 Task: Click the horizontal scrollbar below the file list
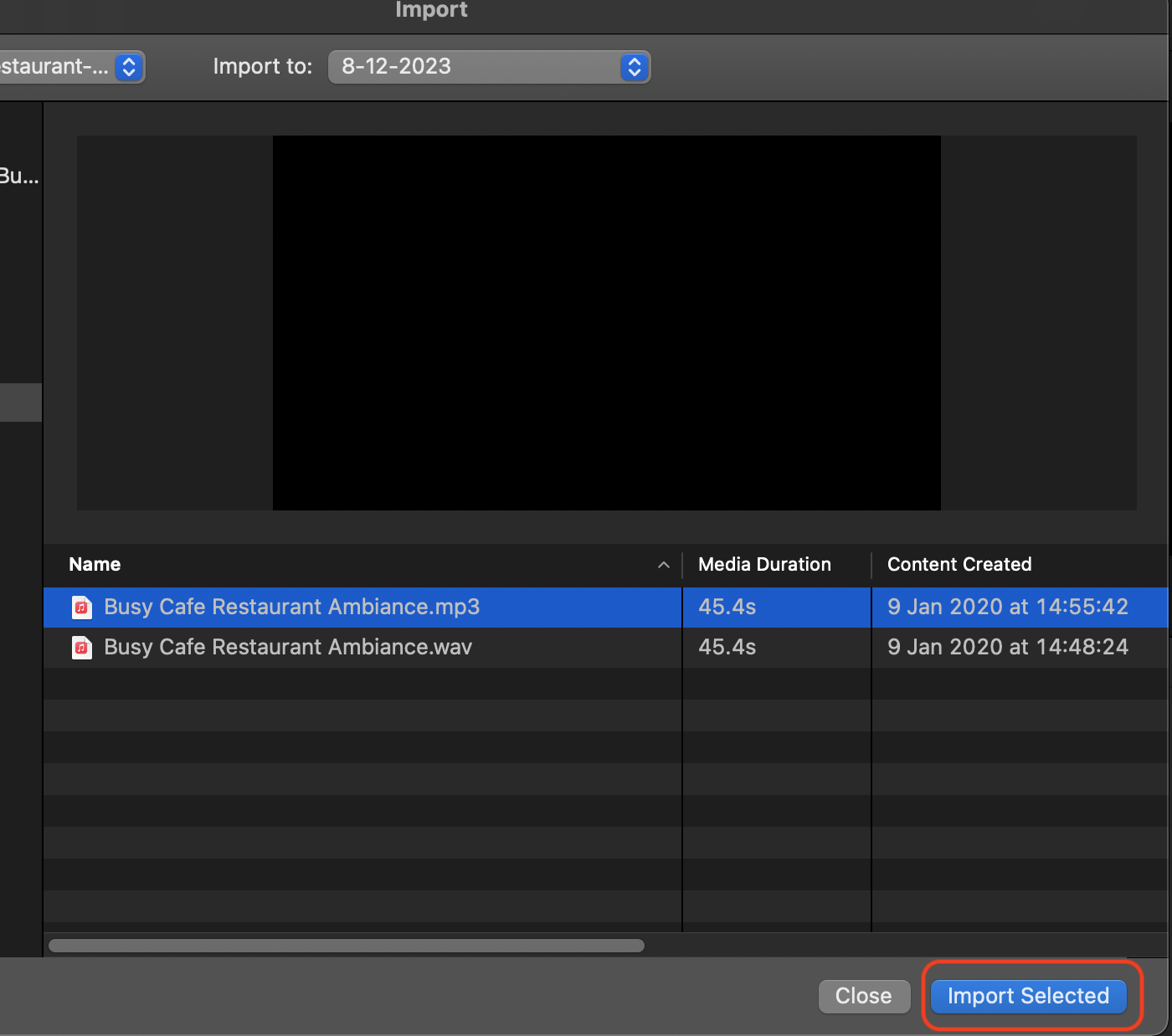[x=345, y=946]
